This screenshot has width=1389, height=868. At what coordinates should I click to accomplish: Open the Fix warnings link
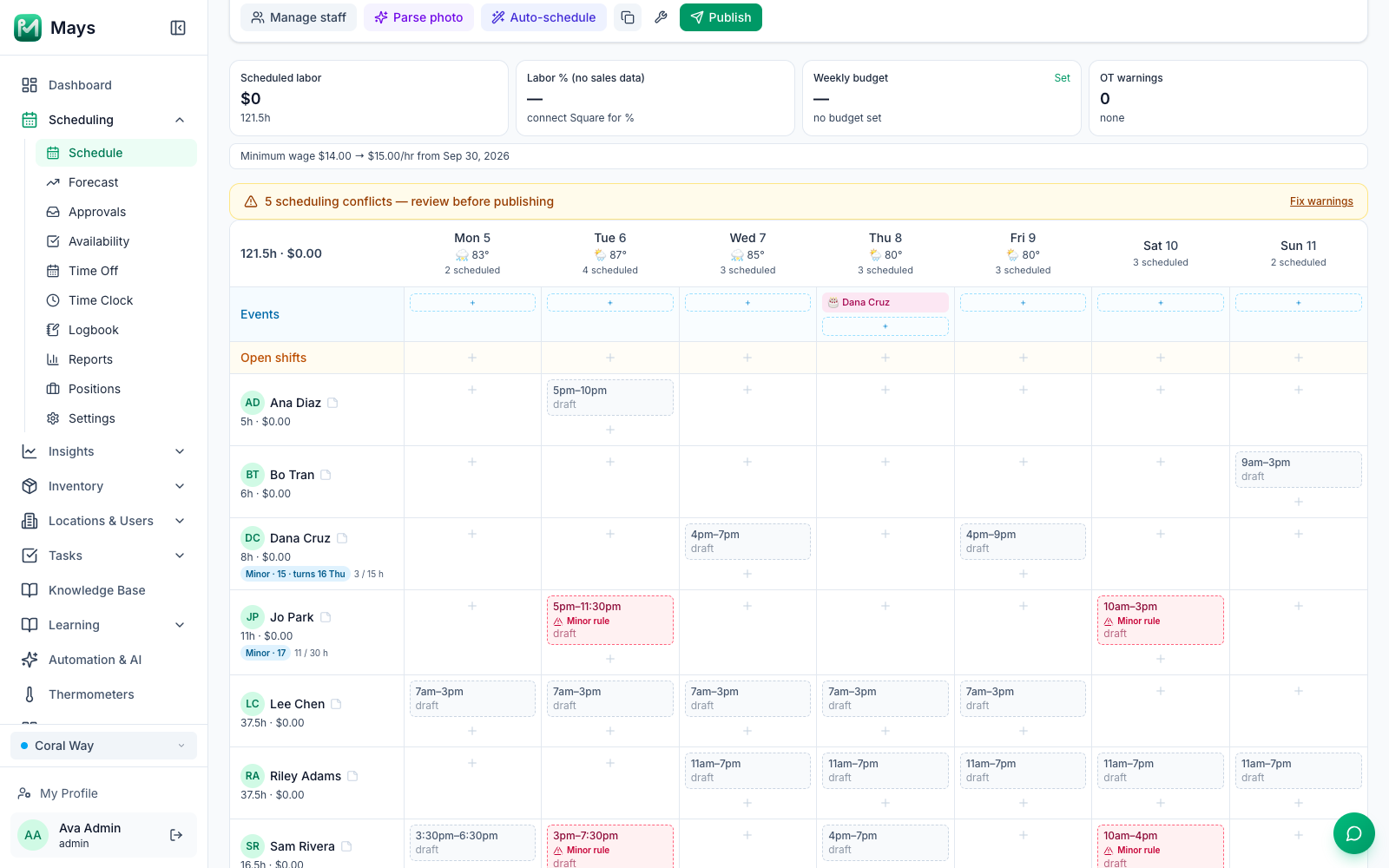pyautogui.click(x=1321, y=201)
